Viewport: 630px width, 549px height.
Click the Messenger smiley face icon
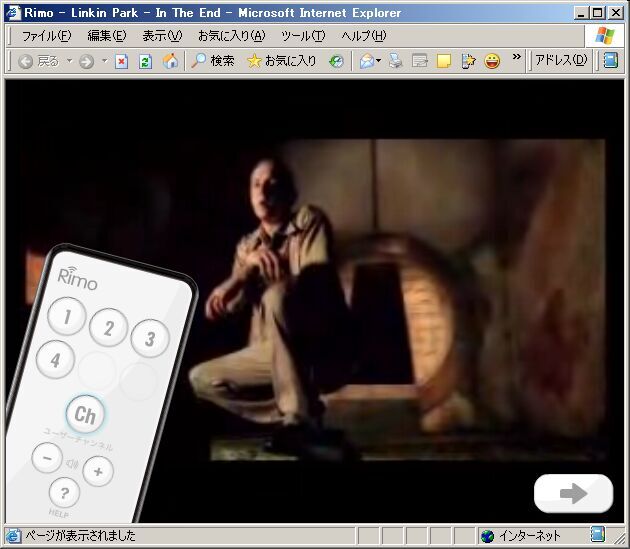coord(492,61)
